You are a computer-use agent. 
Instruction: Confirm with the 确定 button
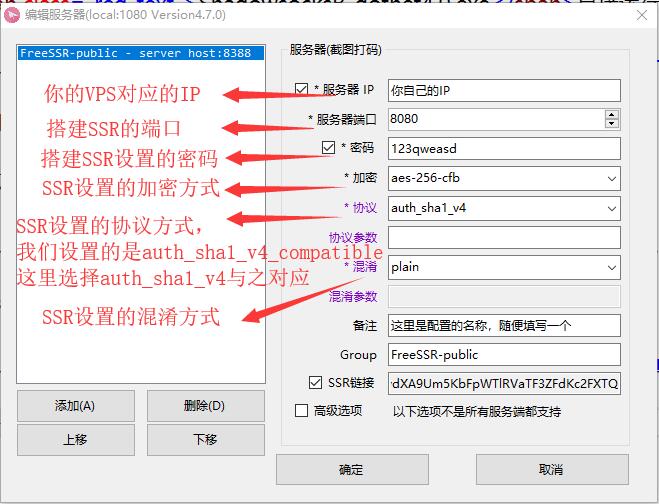tap(351, 469)
